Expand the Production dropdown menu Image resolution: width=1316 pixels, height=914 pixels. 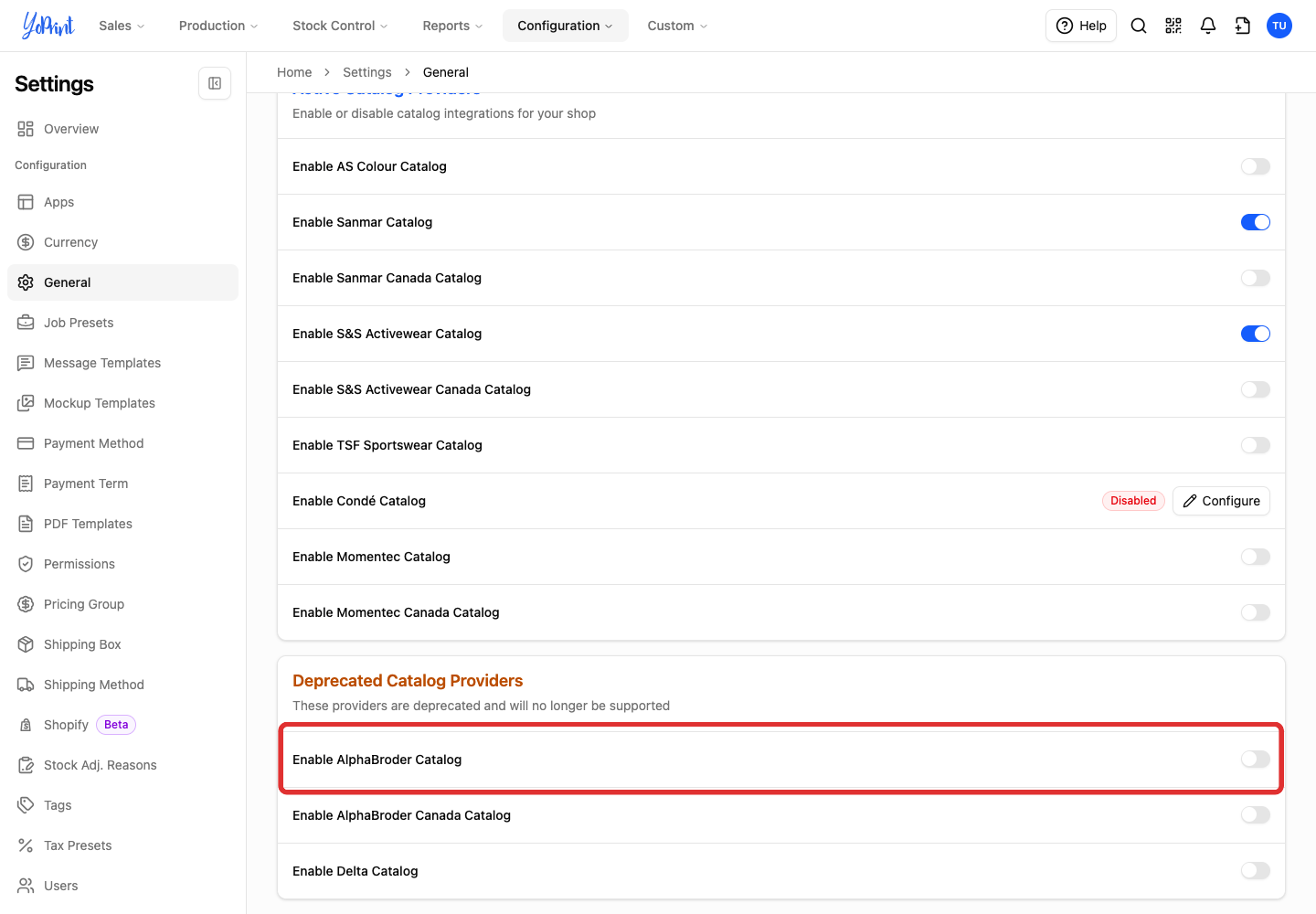pyautogui.click(x=218, y=26)
